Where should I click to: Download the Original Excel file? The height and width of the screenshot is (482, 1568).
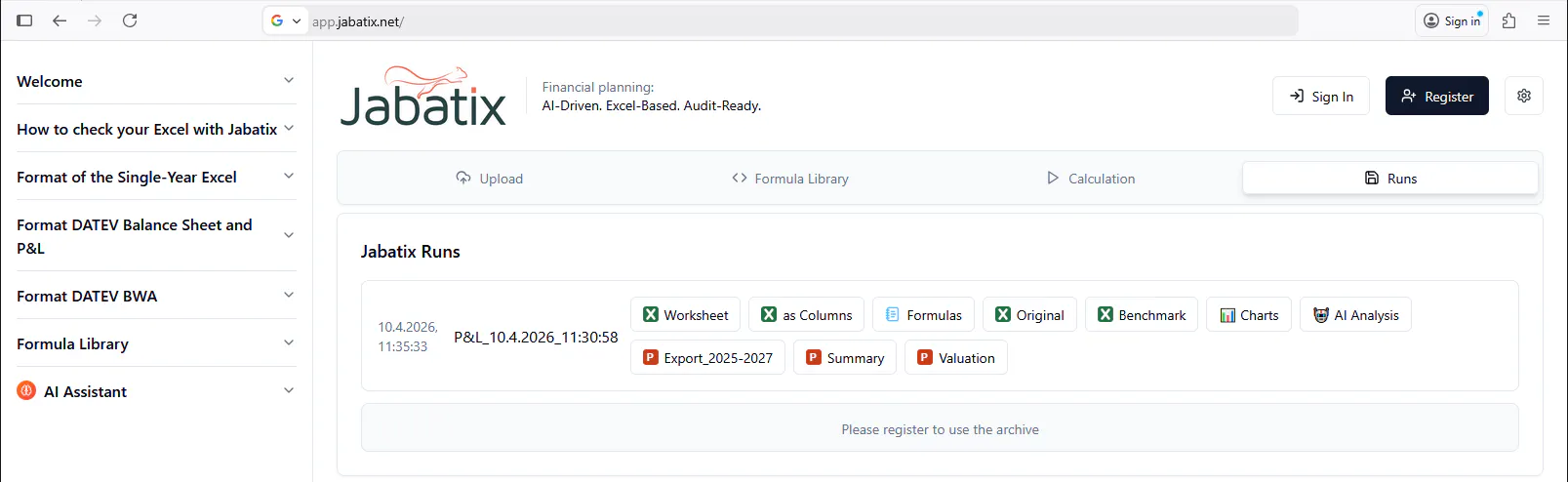[1029, 314]
